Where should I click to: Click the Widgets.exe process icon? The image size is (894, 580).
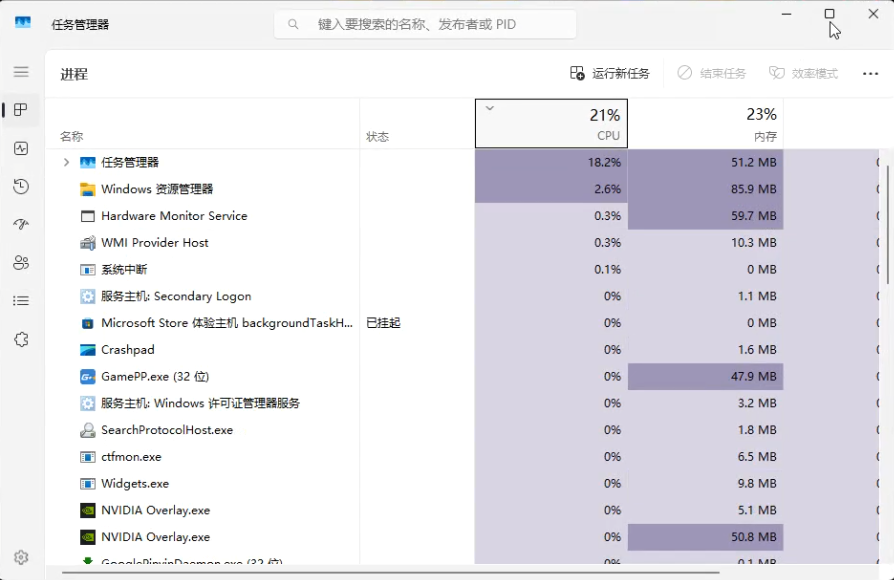[x=87, y=484]
